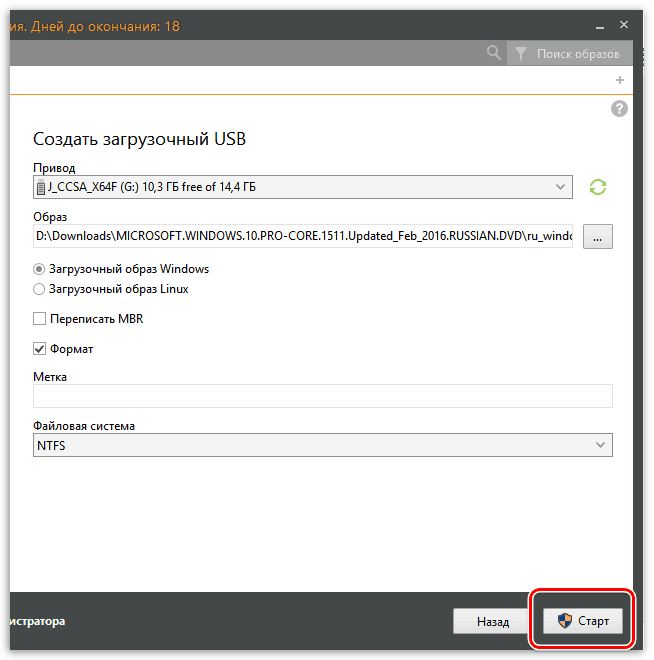The image size is (654, 660).
Task: Click the USB drive icon in Привод field
Action: 40,187
